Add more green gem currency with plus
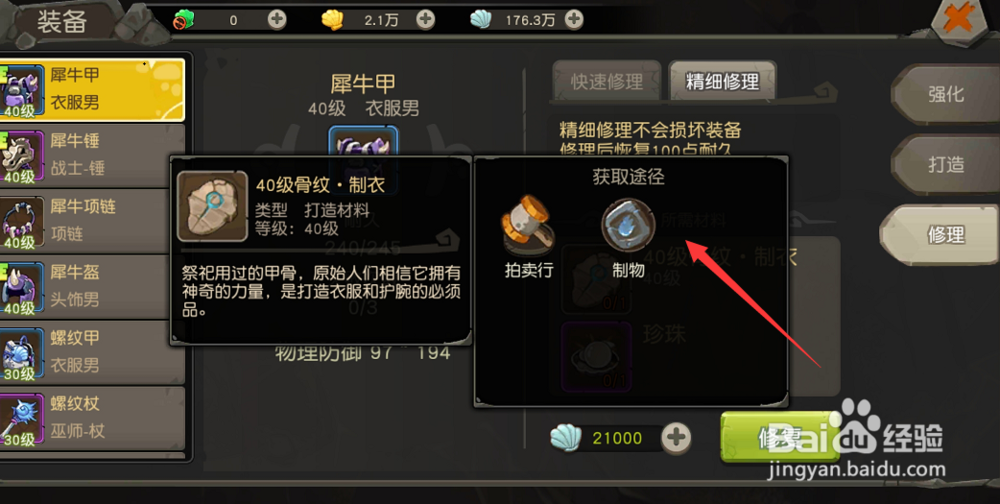Viewport: 1000px width, 504px height. [x=277, y=20]
